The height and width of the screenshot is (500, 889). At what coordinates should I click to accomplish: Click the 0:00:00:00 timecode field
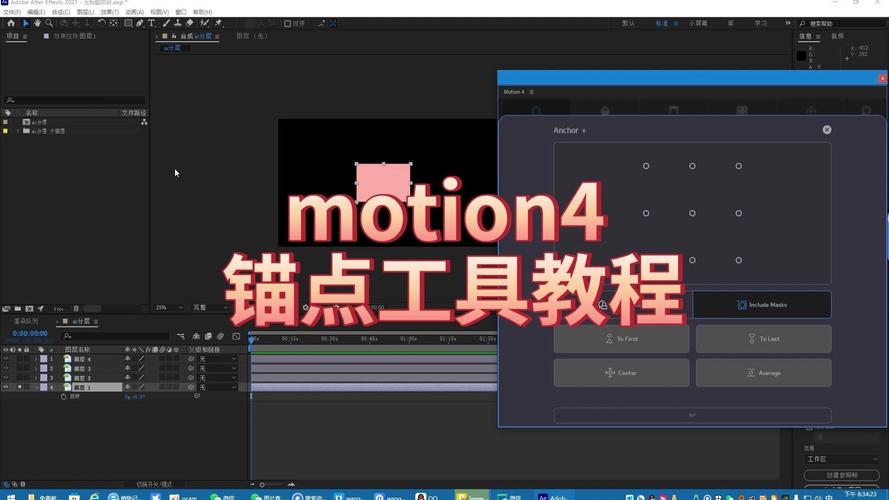click(x=30, y=334)
